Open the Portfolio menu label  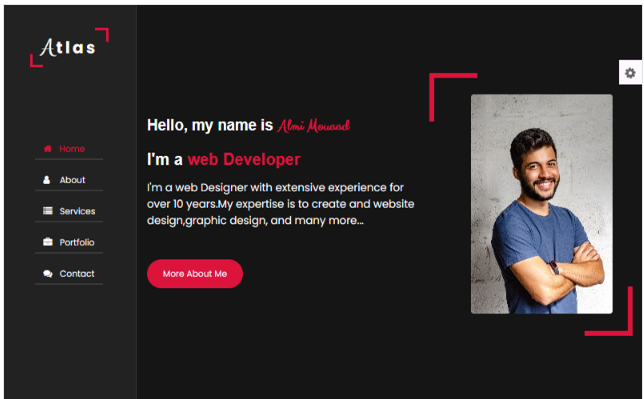coord(77,242)
